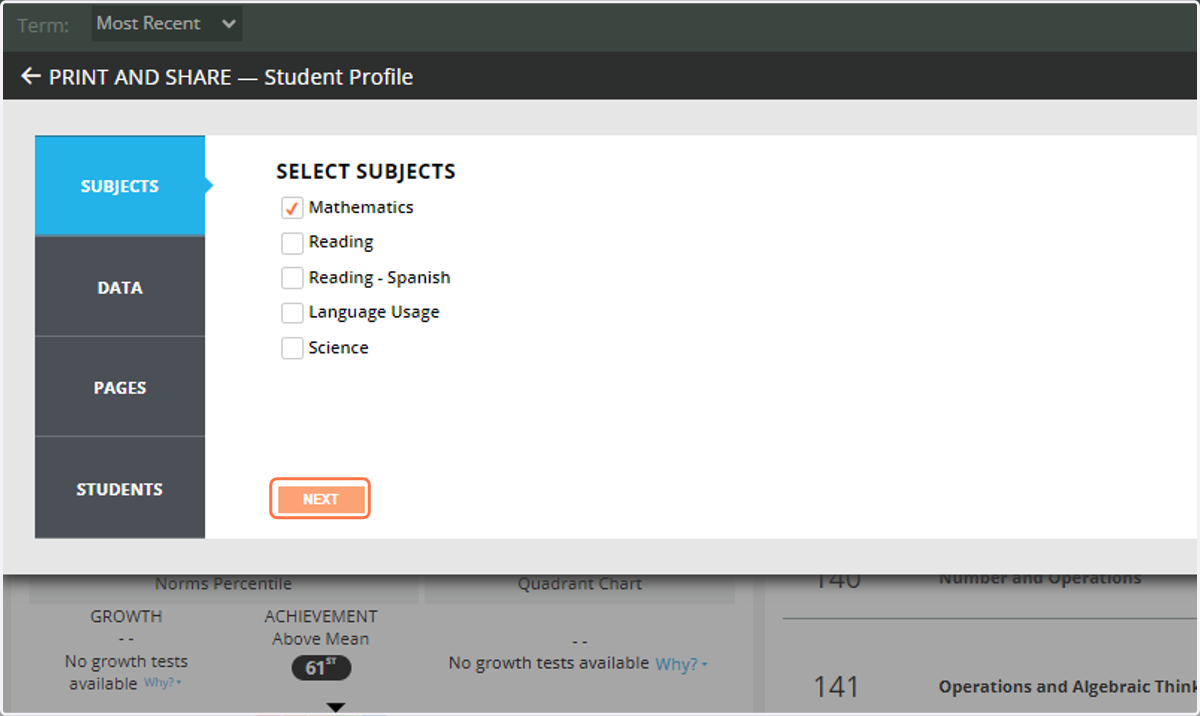Viewport: 1200px width, 716px height.
Task: Go back using the Print and Share arrow
Action: pyautogui.click(x=31, y=76)
